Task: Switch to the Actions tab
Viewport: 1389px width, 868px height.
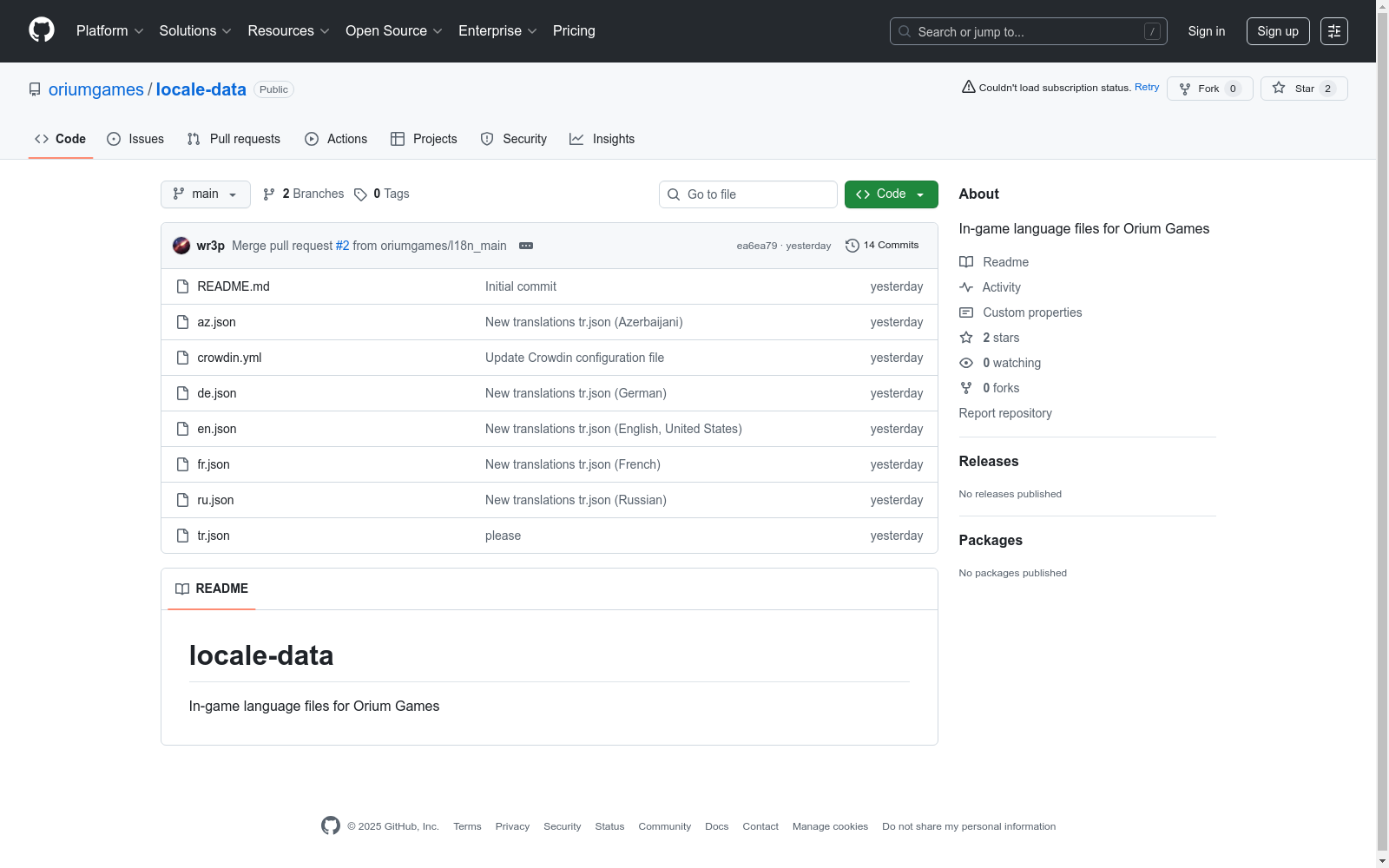Action: [336, 139]
